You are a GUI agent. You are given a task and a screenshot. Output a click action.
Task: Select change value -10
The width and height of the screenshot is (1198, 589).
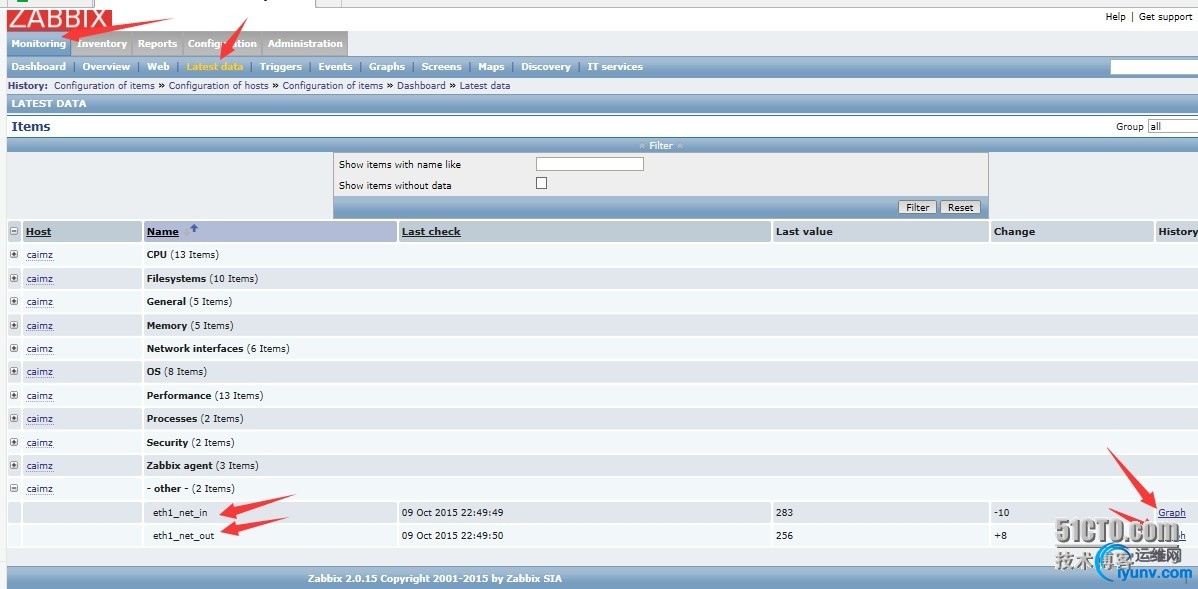[x=1001, y=513]
